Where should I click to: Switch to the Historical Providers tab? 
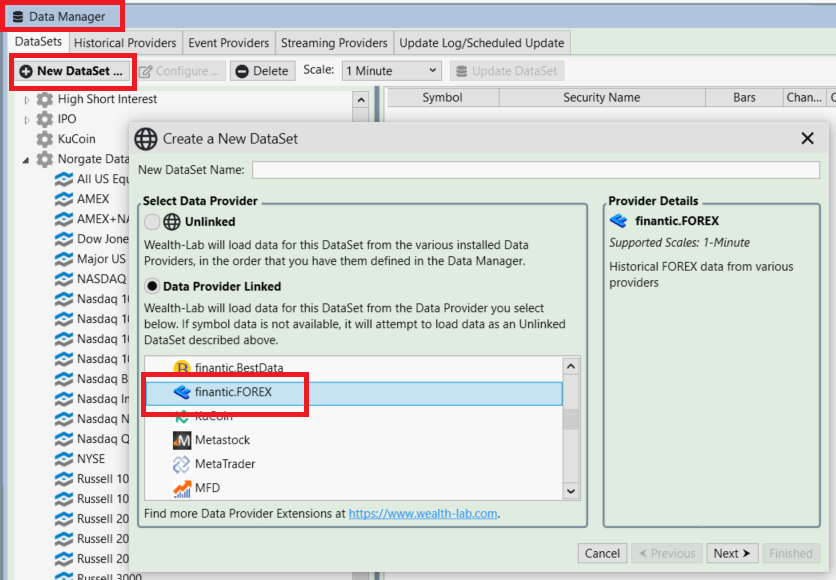pos(125,43)
